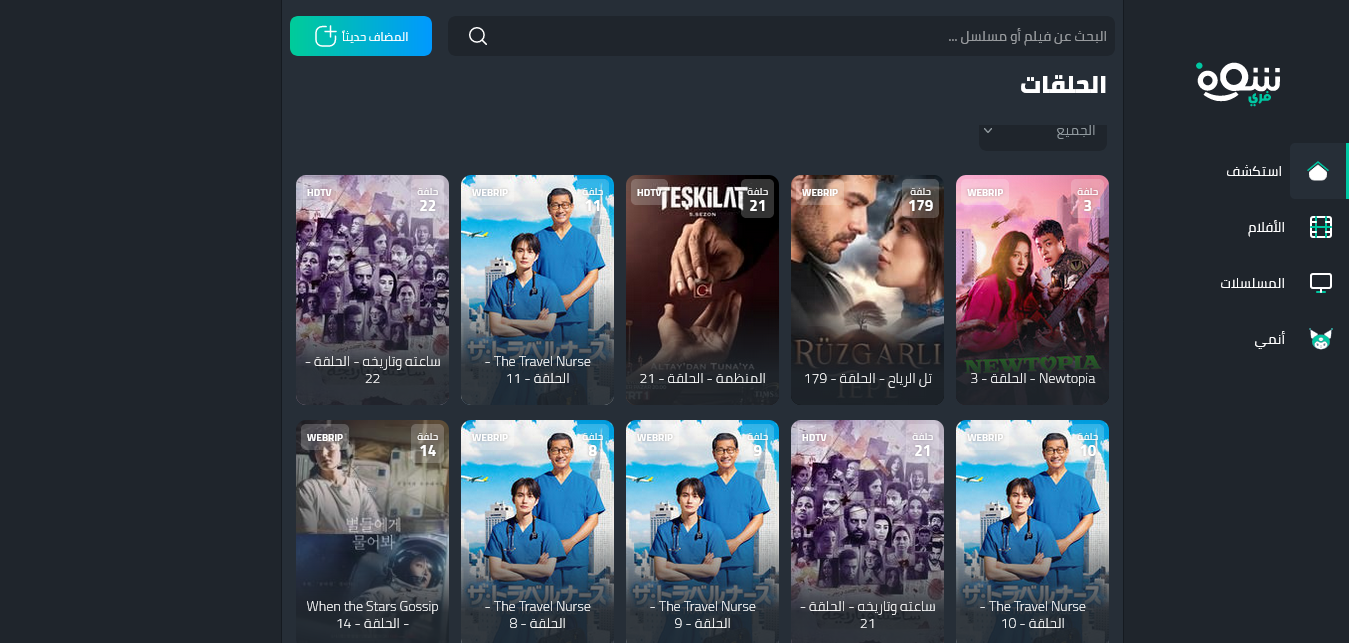Open the When the Stars Gossip poster
Viewport: 1349px width, 643px height.
pyautogui.click(x=372, y=531)
